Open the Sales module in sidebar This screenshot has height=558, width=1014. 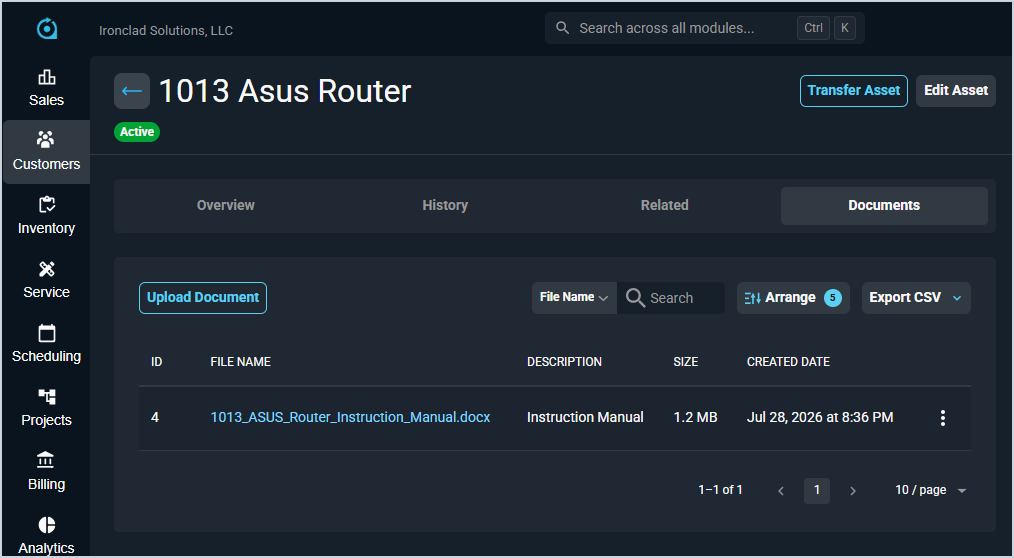pos(47,88)
